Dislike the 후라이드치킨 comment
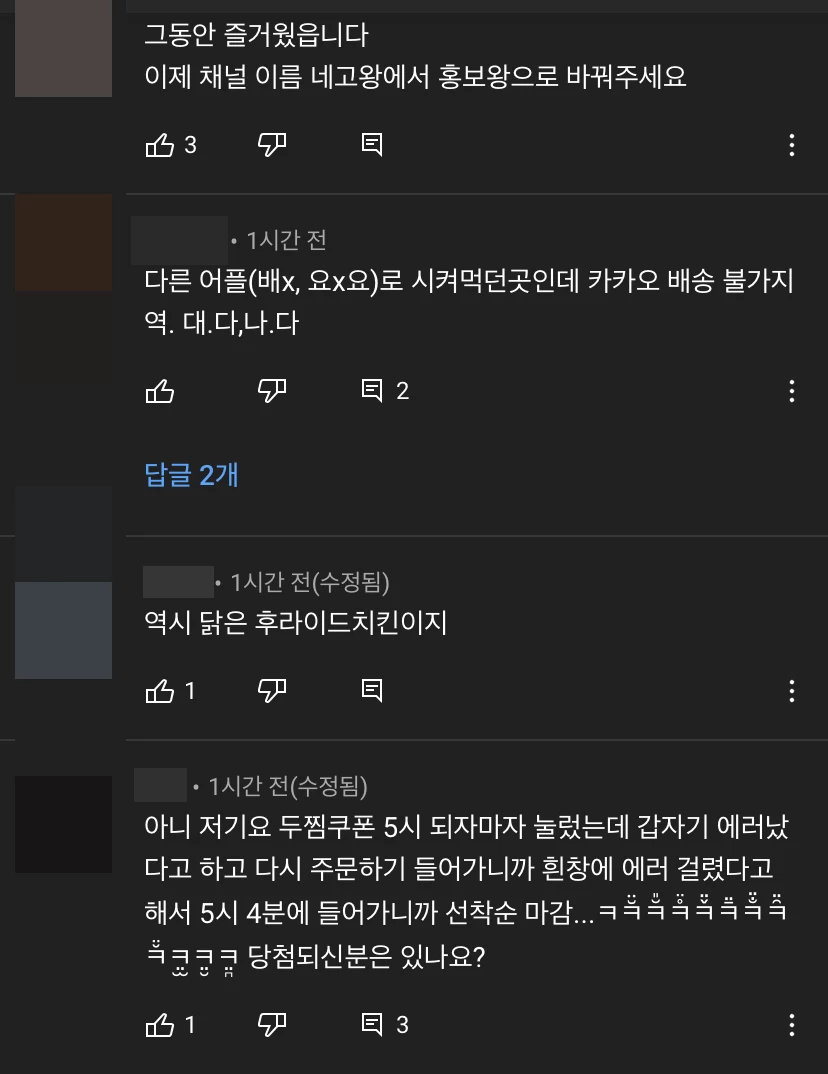This screenshot has height=1074, width=828. (x=272, y=691)
